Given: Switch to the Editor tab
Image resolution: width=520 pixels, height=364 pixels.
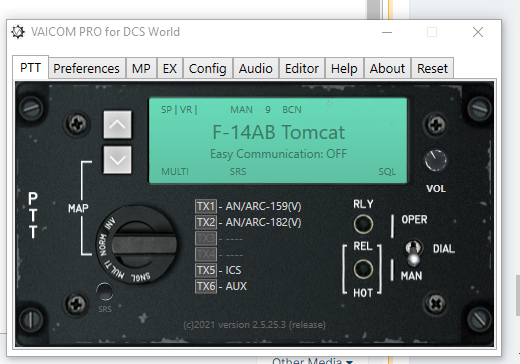Looking at the screenshot, I should coord(302,68).
